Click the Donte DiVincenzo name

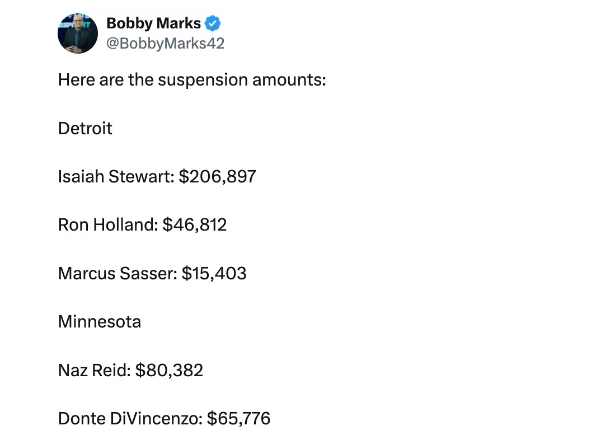click(x=130, y=419)
